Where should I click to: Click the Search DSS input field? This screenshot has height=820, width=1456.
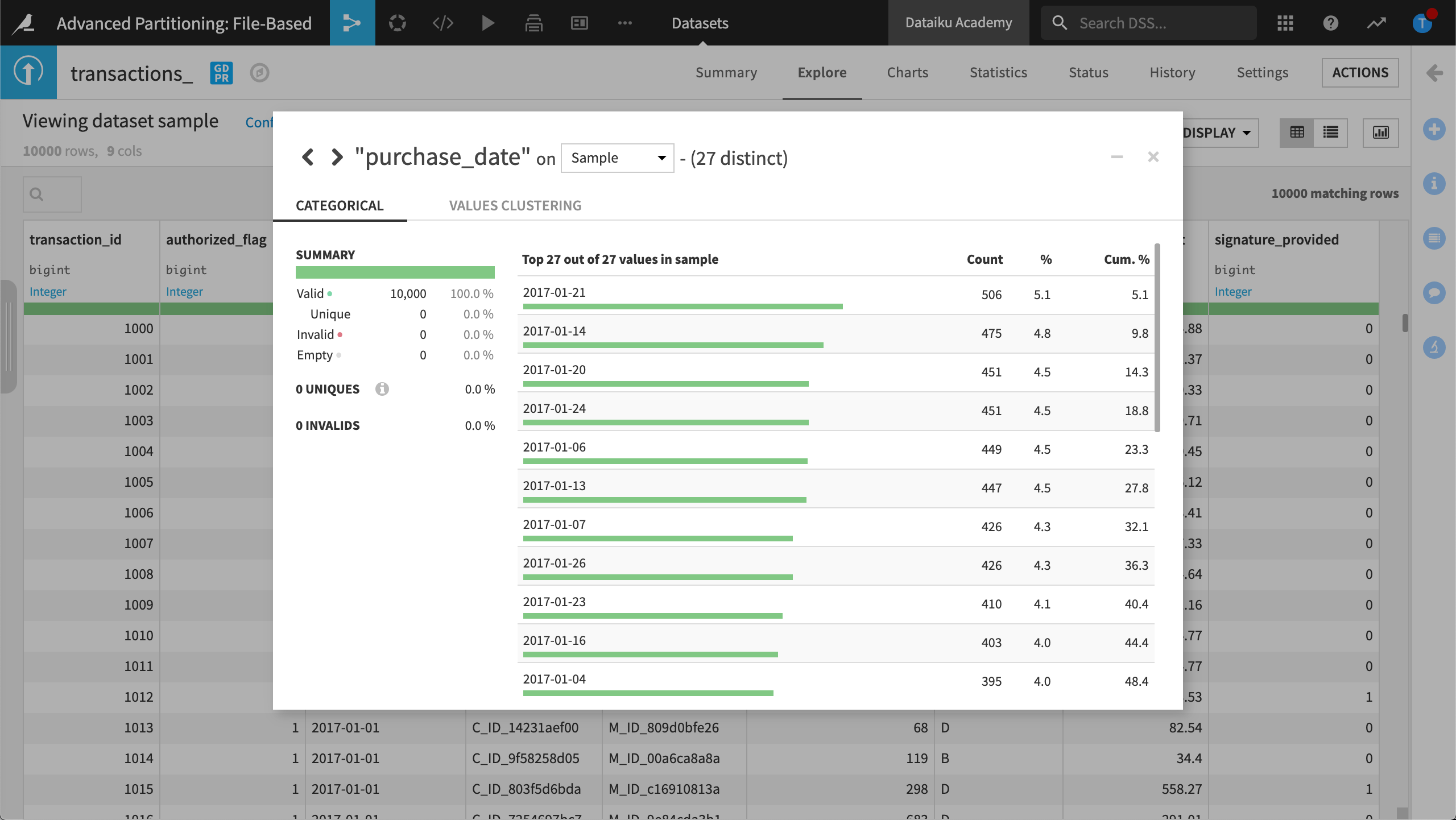tap(1149, 23)
